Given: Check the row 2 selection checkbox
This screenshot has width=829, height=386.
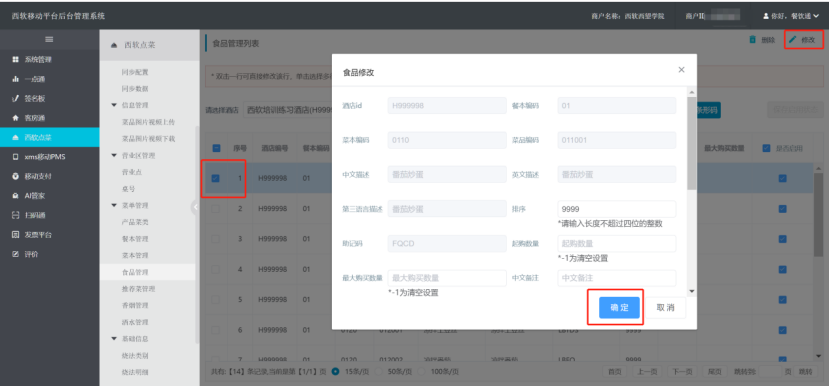Looking at the screenshot, I should (215, 209).
